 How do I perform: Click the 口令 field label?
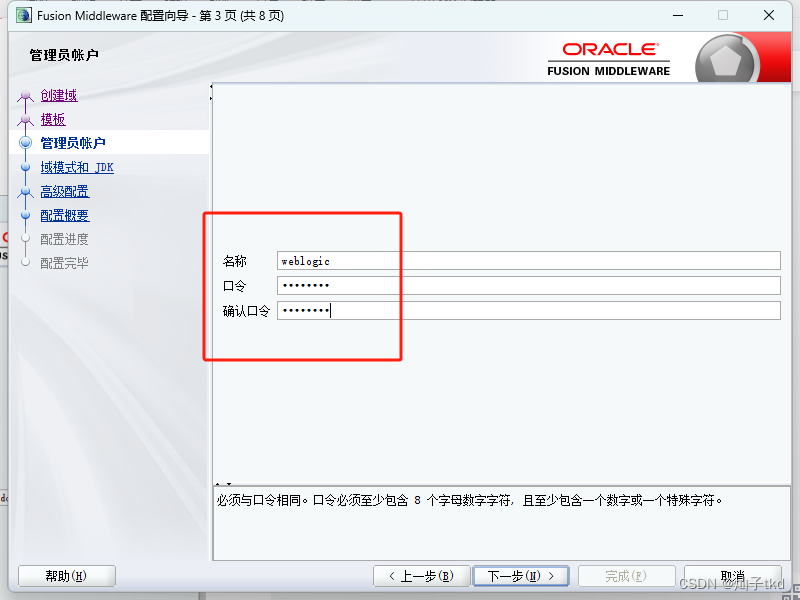[235, 286]
